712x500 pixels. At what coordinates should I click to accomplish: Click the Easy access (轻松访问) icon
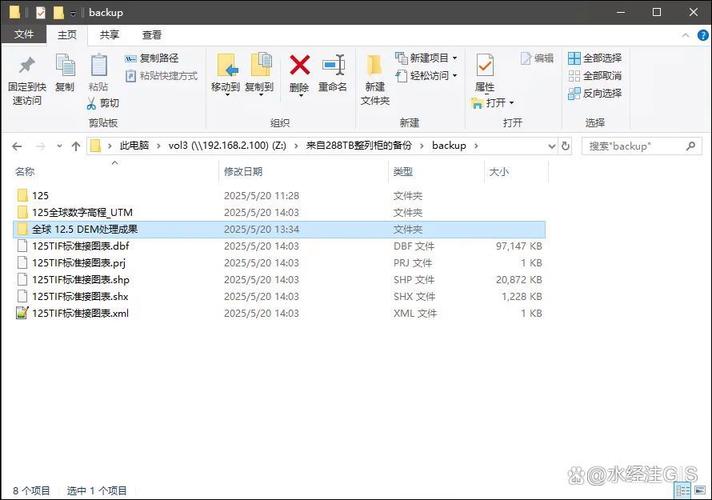pyautogui.click(x=401, y=75)
